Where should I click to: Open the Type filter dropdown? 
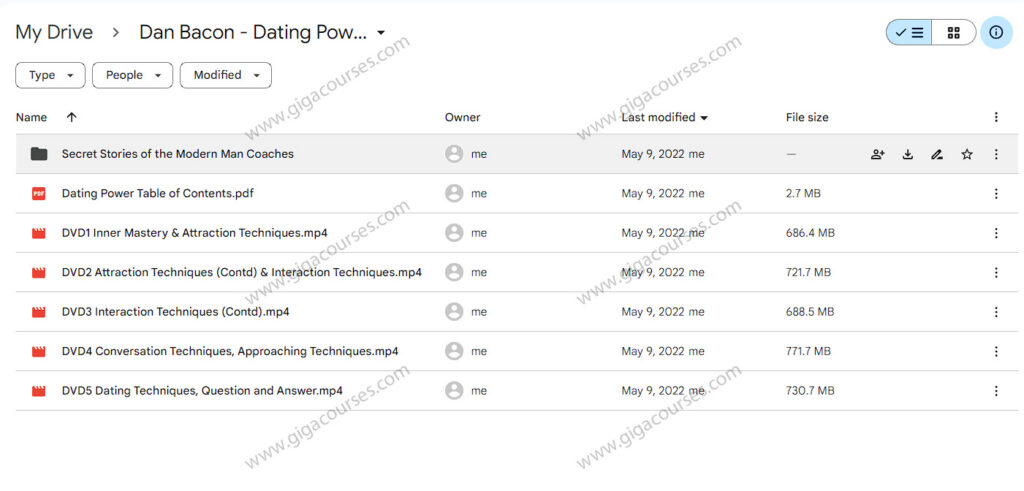50,75
